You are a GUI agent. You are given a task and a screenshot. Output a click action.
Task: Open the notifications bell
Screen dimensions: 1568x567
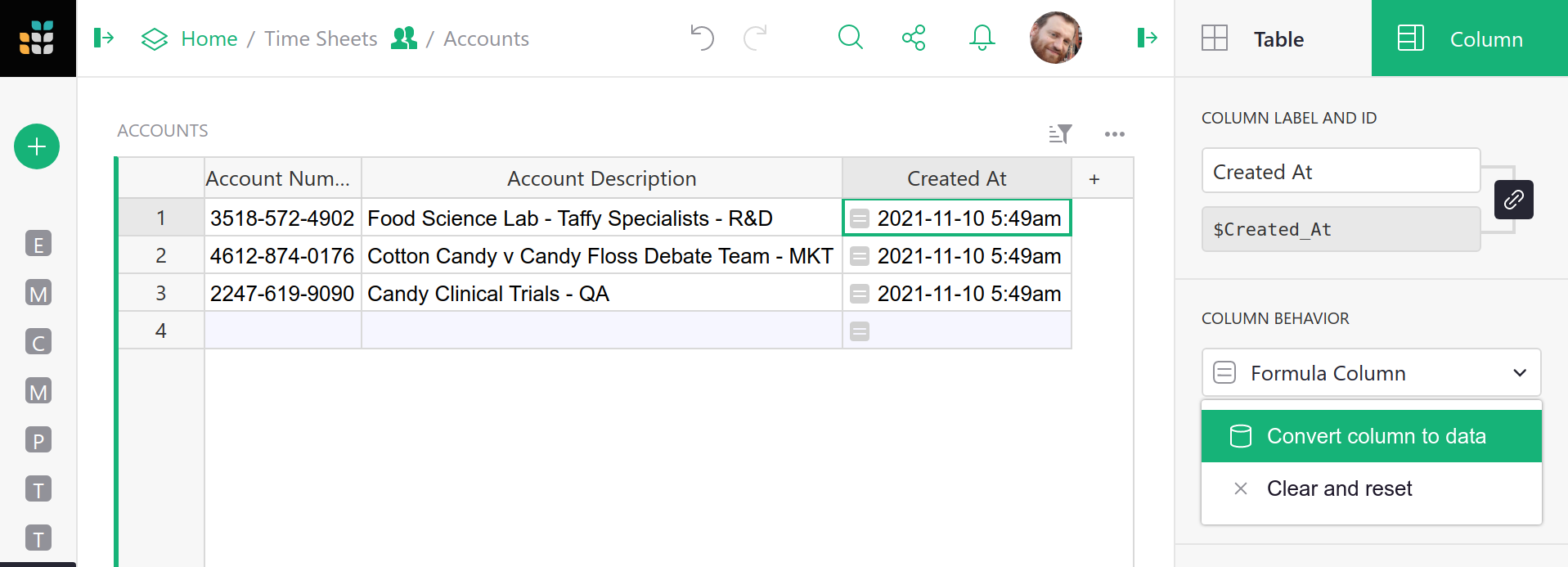[x=982, y=38]
